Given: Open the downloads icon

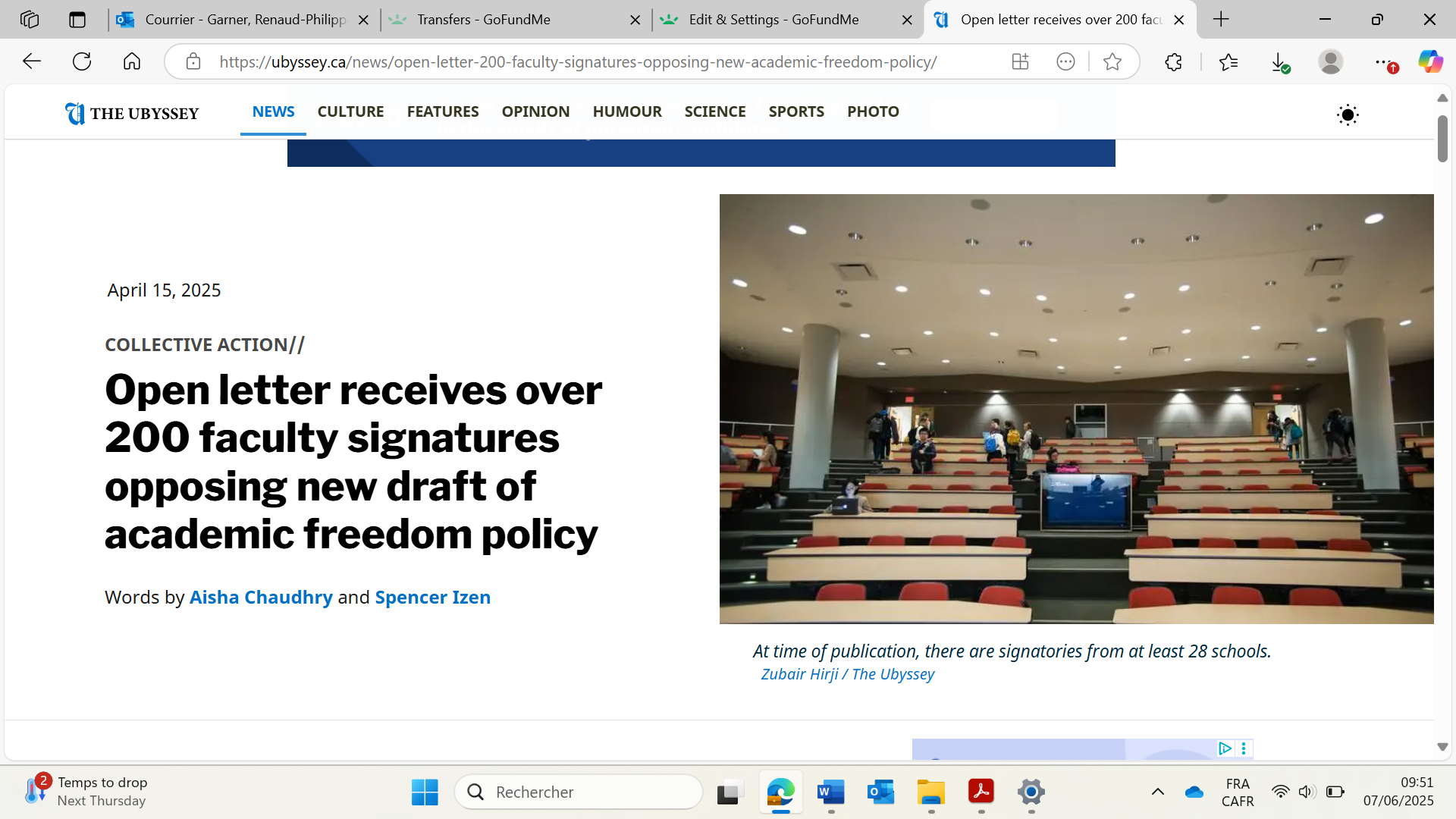Looking at the screenshot, I should point(1279,62).
